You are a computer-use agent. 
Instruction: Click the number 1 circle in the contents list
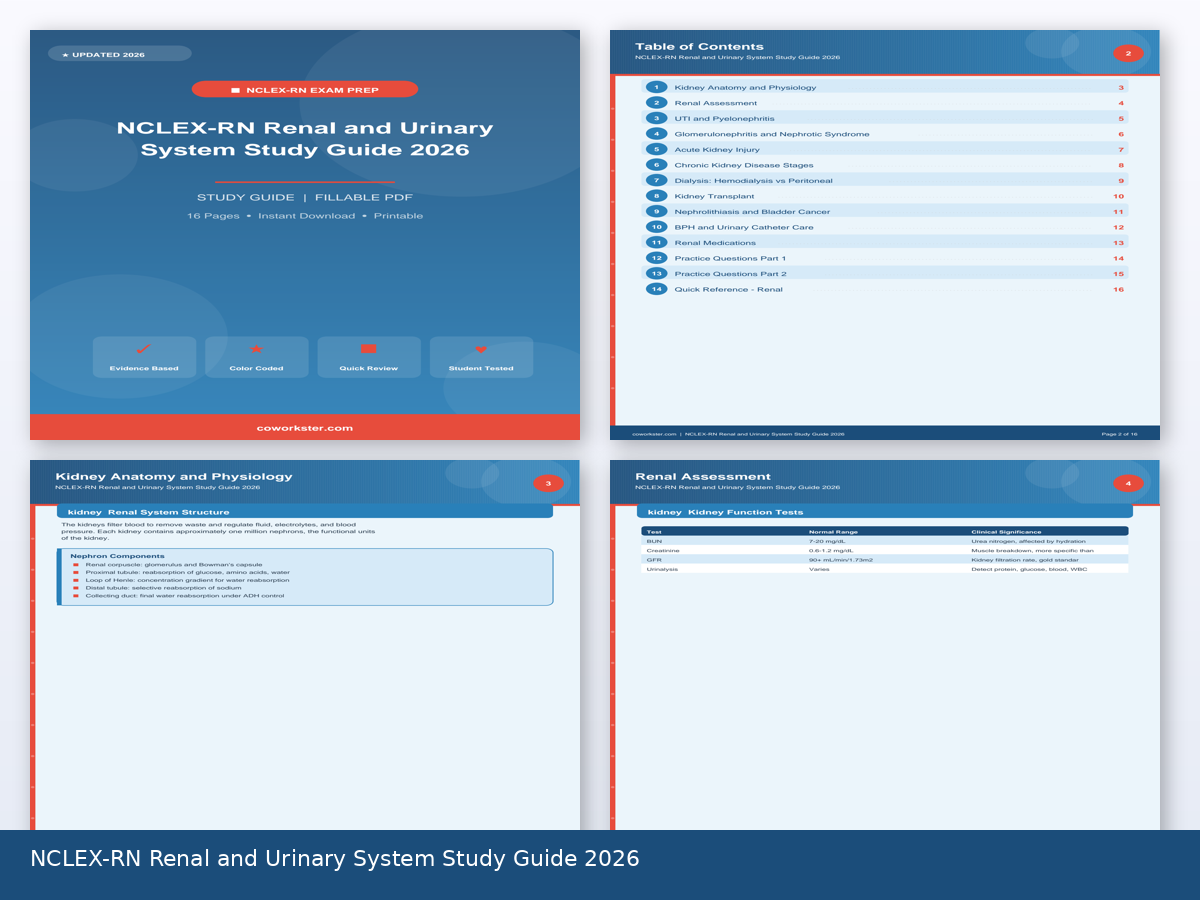(x=656, y=87)
